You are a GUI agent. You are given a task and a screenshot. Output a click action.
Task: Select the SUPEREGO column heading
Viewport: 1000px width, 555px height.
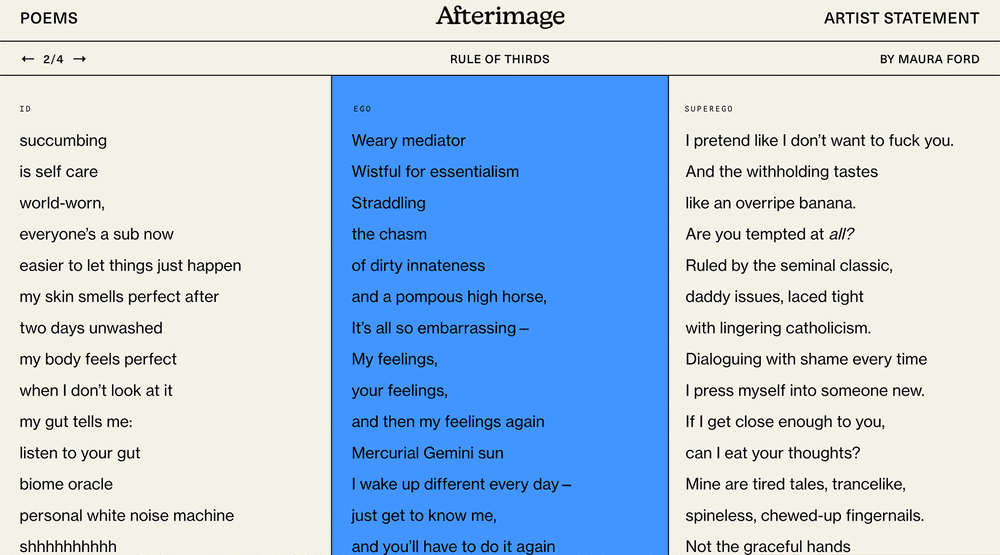click(x=709, y=108)
